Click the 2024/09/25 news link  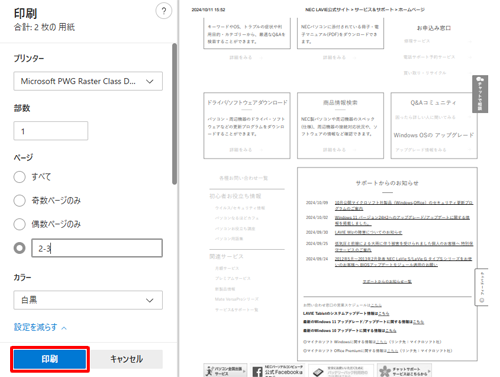coord(404,247)
